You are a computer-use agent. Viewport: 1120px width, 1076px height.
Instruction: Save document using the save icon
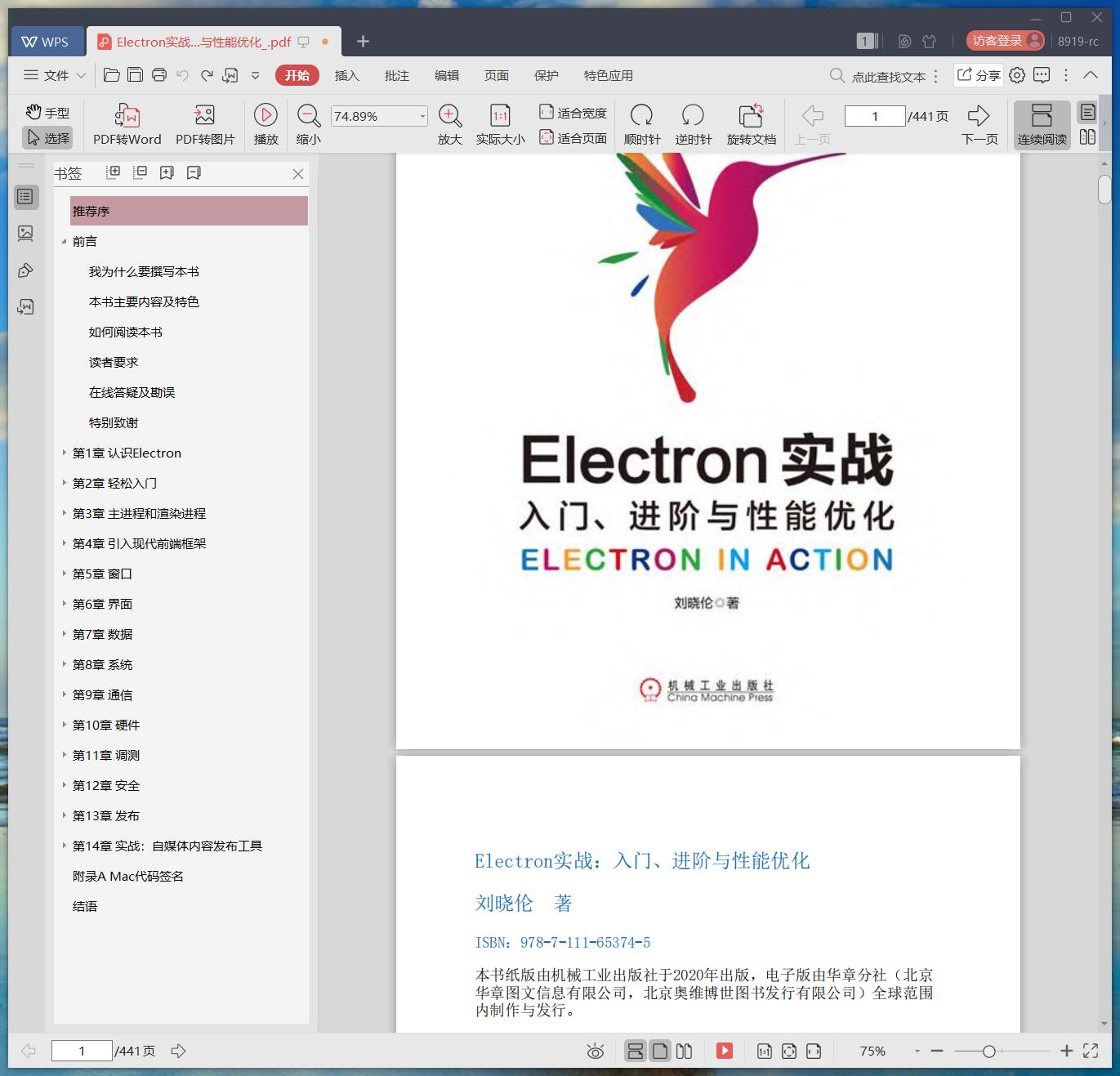136,75
